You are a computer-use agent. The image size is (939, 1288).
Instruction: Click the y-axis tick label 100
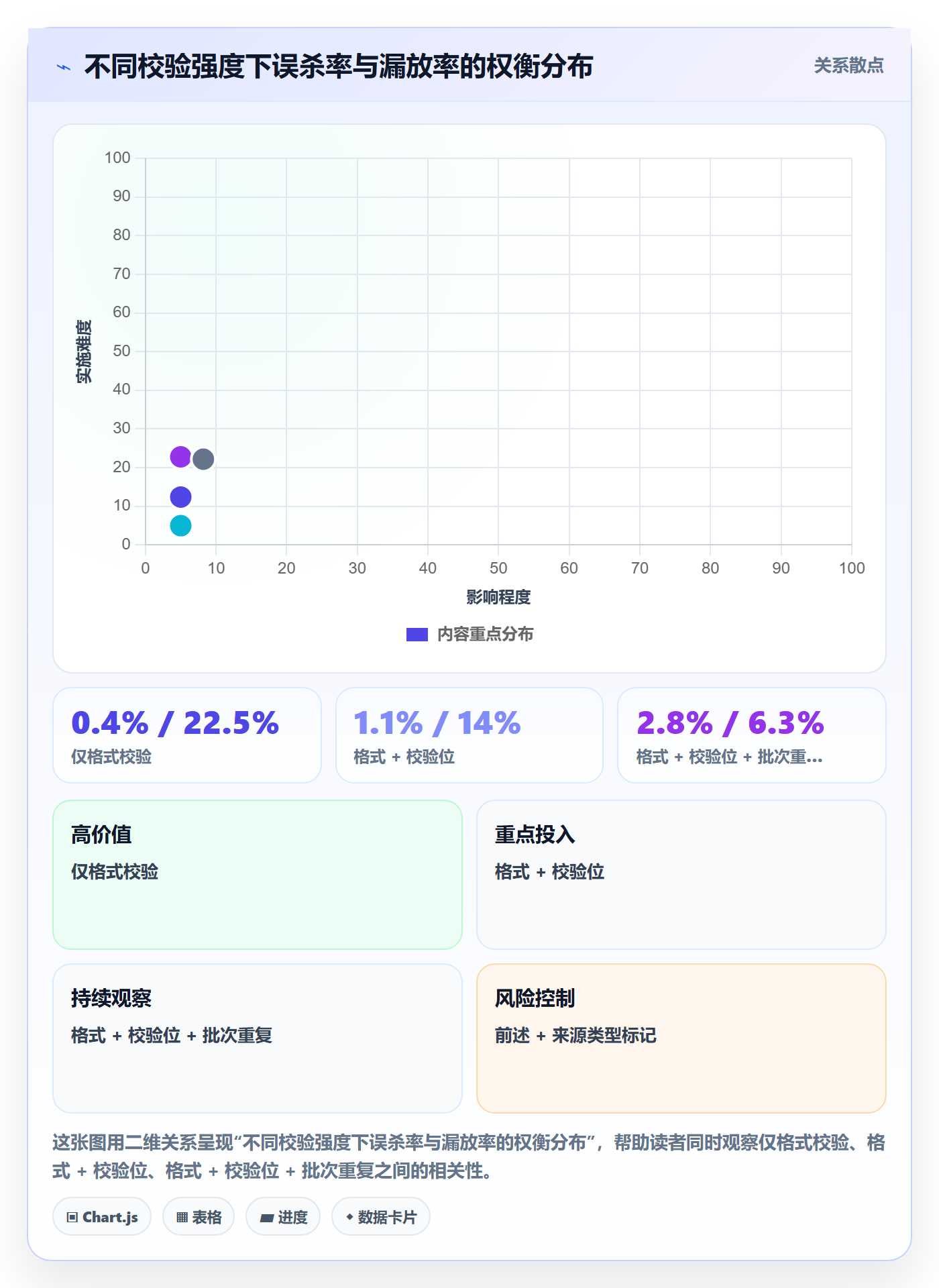(117, 158)
